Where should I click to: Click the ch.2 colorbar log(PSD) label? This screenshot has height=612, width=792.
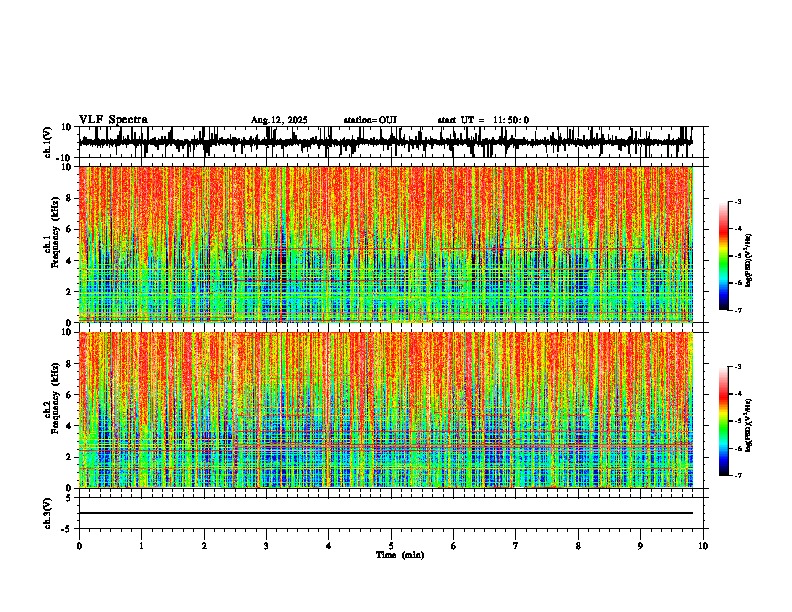coord(749,426)
